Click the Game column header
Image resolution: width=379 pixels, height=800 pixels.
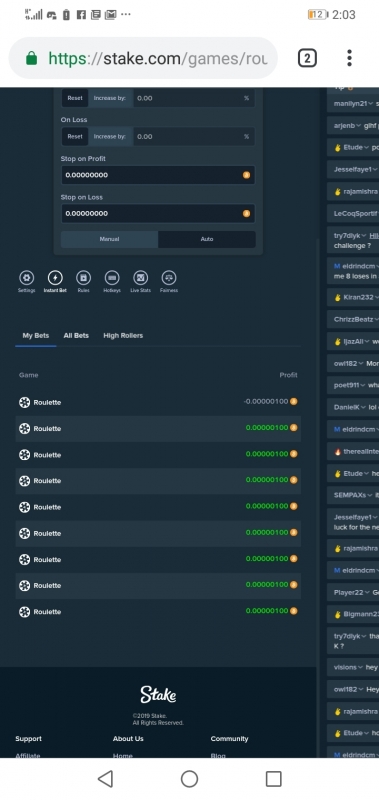(x=29, y=375)
